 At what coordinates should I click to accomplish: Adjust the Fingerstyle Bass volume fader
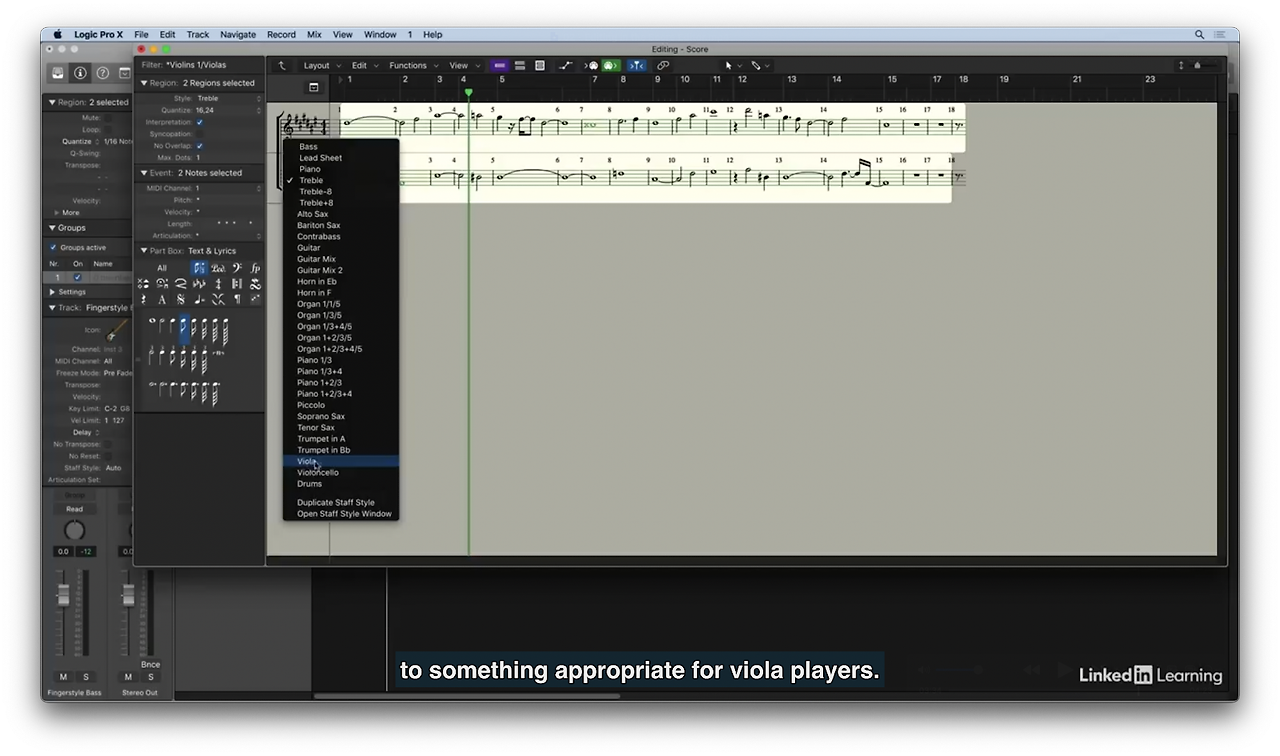(64, 595)
